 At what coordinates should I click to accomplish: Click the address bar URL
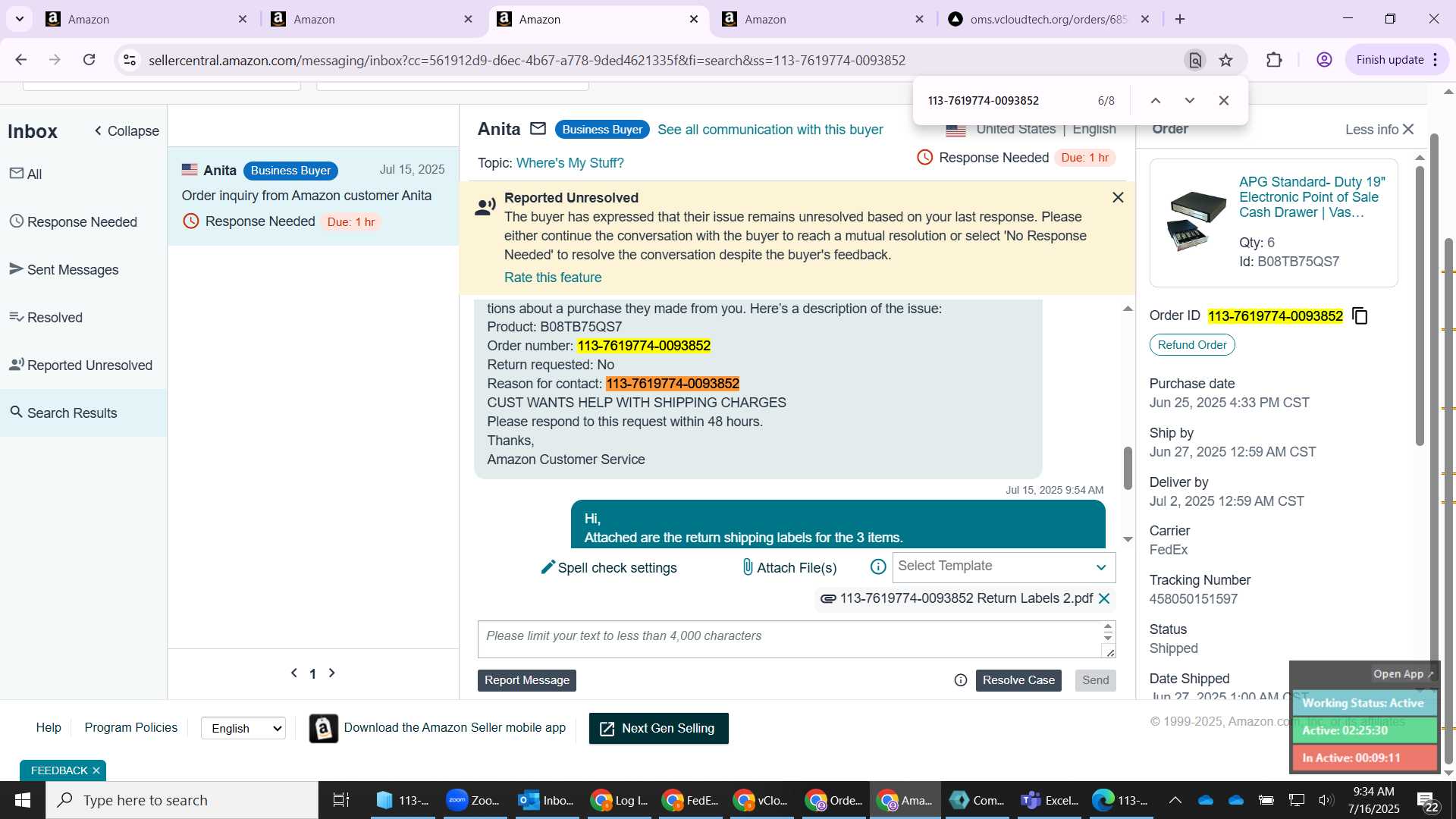526,60
